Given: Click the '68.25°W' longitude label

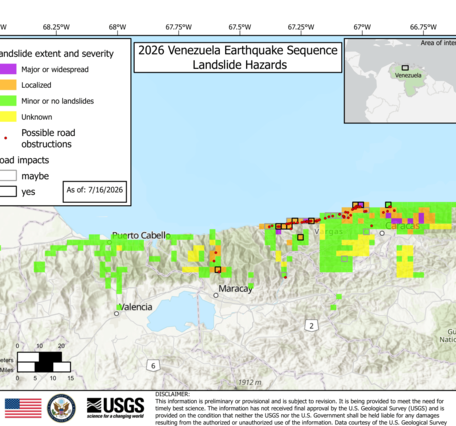Looking at the screenshot, I should [56, 27].
